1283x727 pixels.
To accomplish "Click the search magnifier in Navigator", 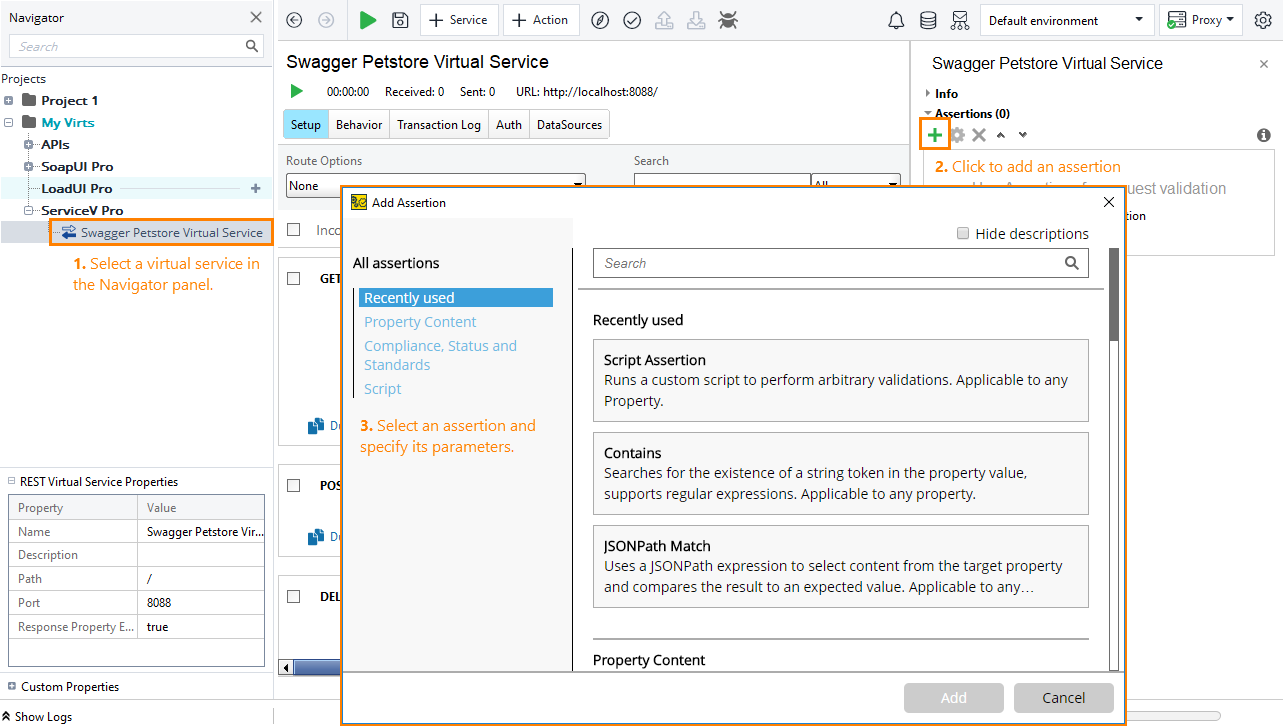I will (x=252, y=46).
